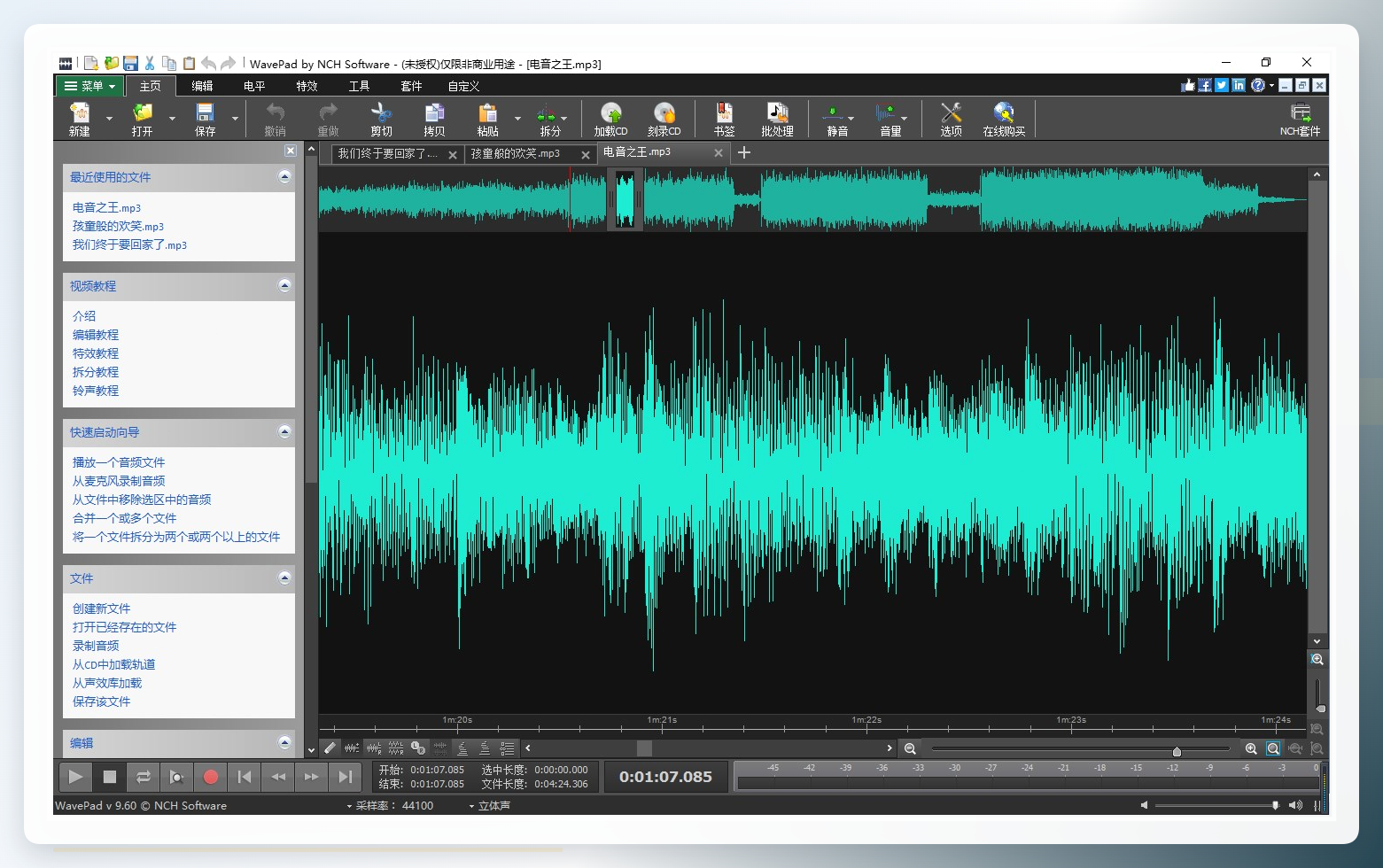This screenshot has width=1383, height=868.
Task: Open recent file 孩童般的欢笑.mp3 link
Action: [118, 226]
